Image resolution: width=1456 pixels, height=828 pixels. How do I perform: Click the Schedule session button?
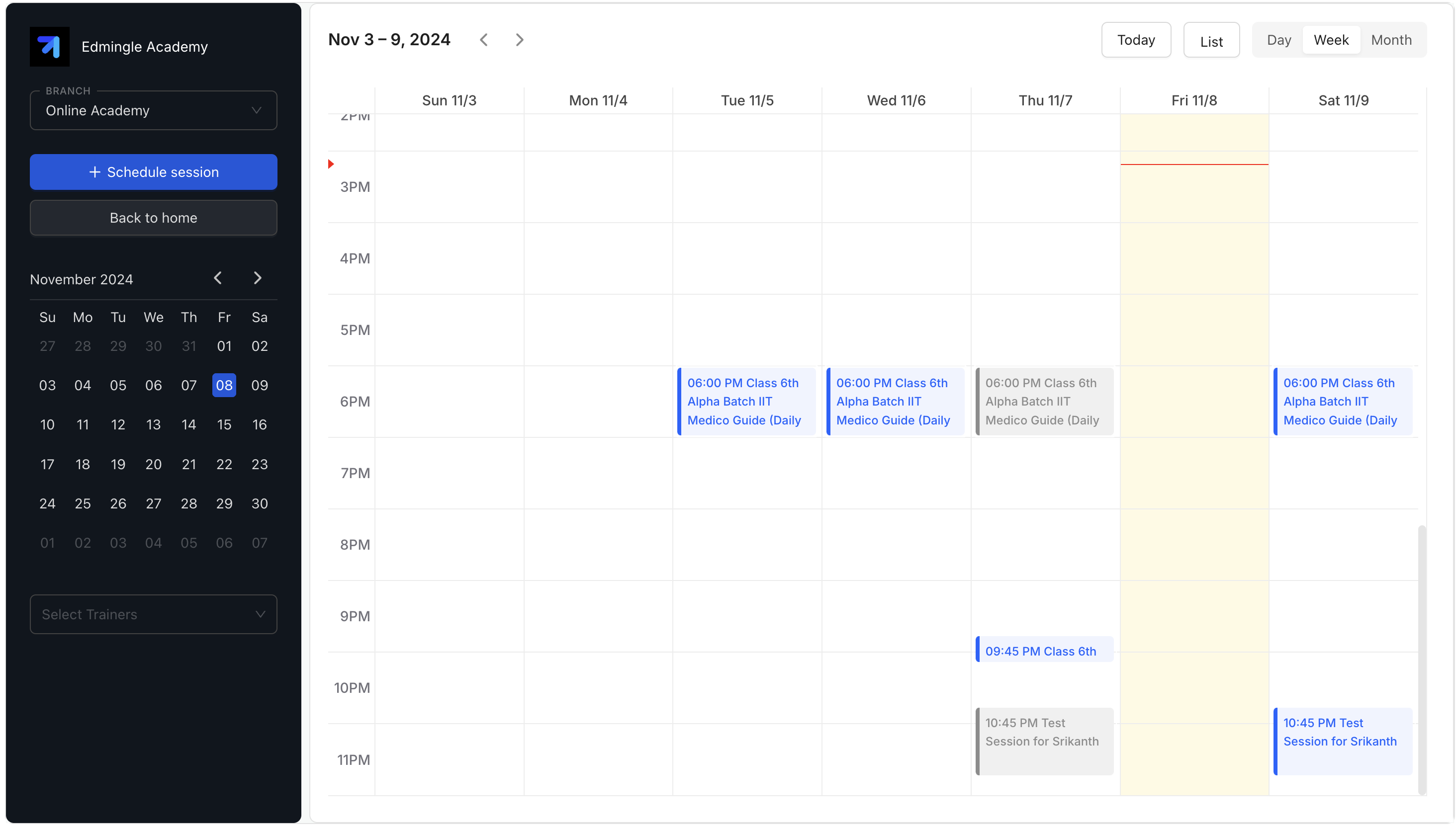[153, 172]
